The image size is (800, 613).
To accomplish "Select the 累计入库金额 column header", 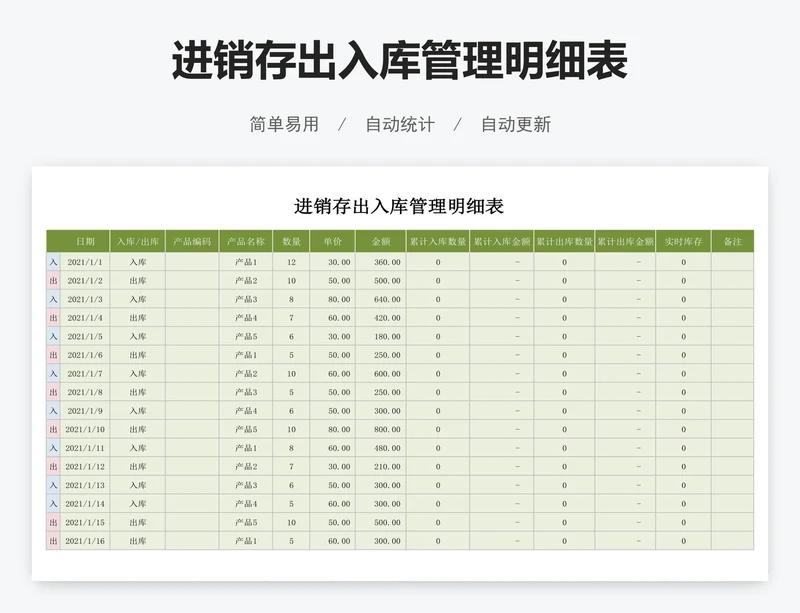I will 502,241.
